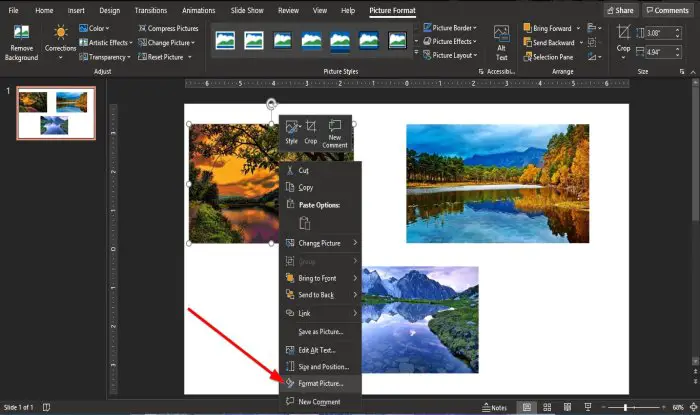Select Save as Picture in the context menu
The height and width of the screenshot is (415, 700).
pyautogui.click(x=320, y=331)
